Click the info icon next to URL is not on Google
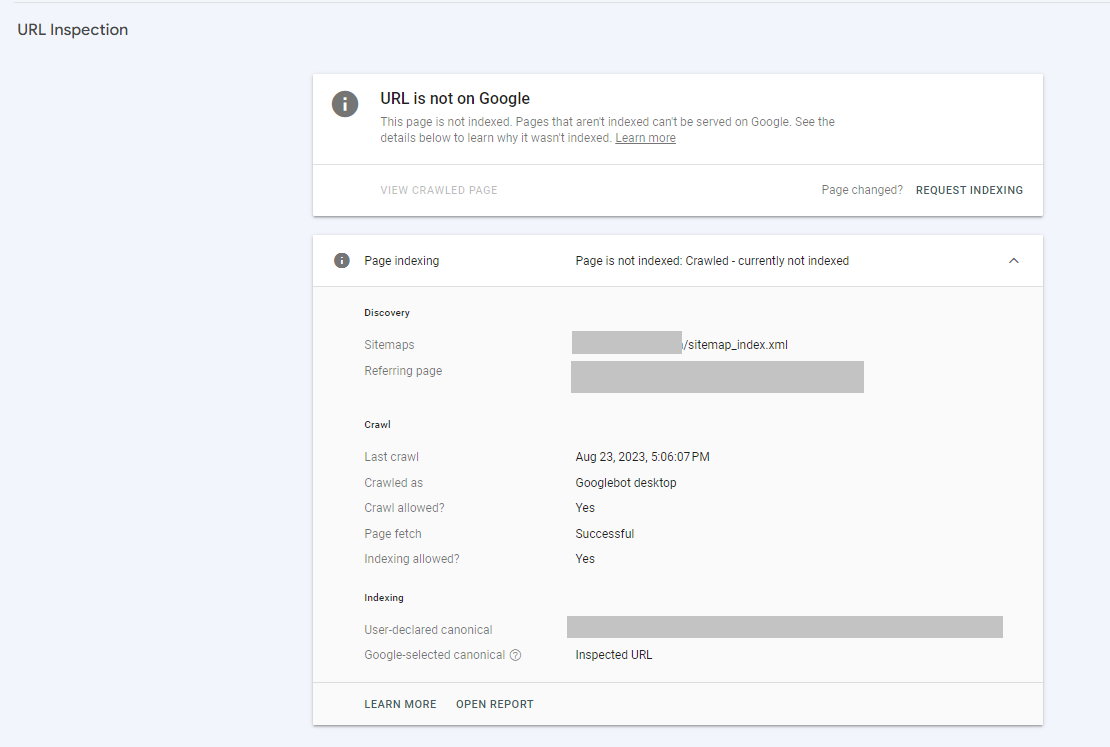1110x747 pixels. (345, 104)
